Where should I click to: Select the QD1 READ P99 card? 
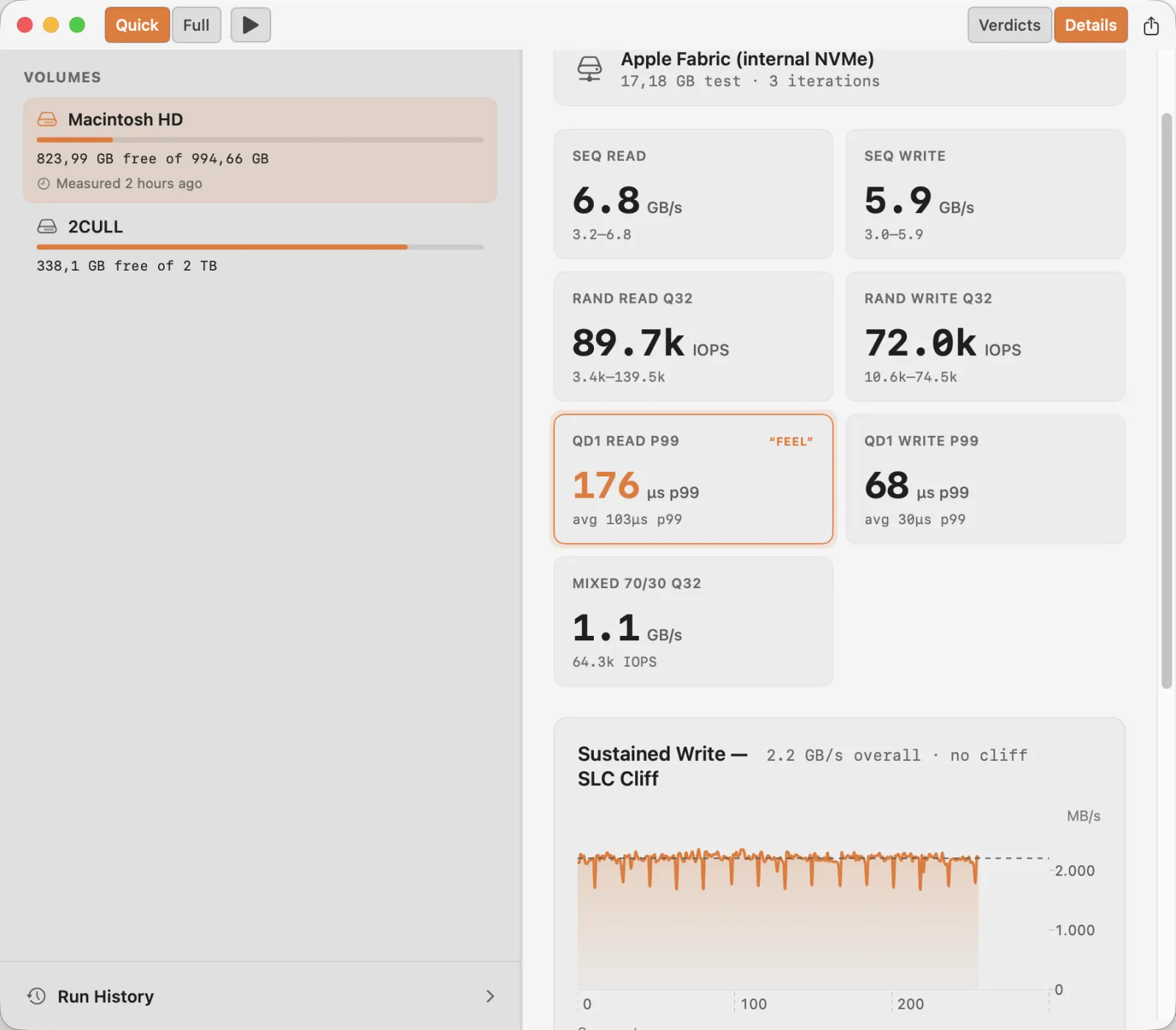[x=693, y=479]
